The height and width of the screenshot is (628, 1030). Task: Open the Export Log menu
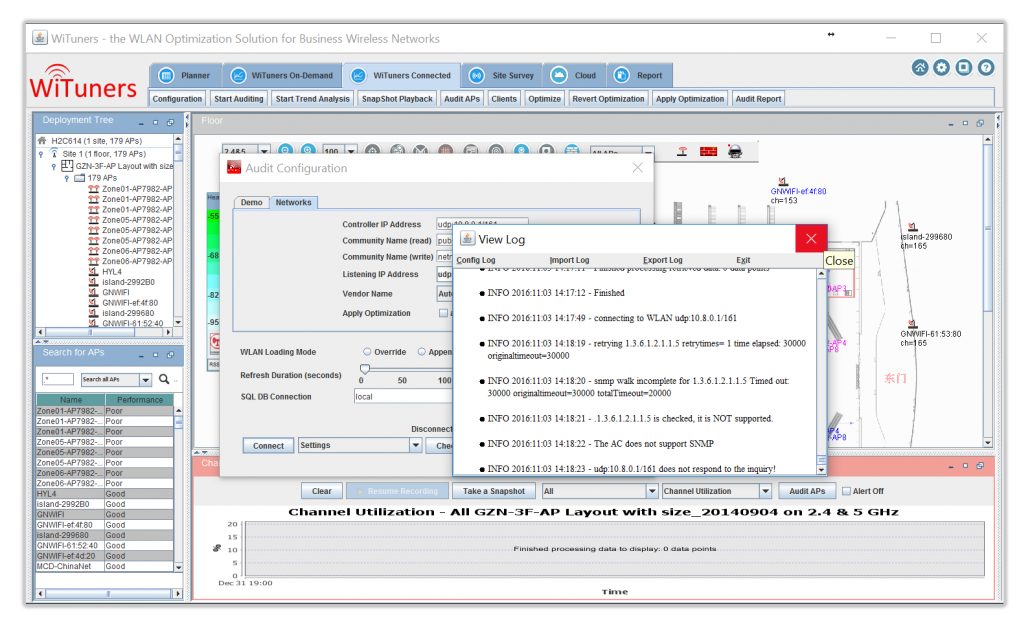pos(663,260)
